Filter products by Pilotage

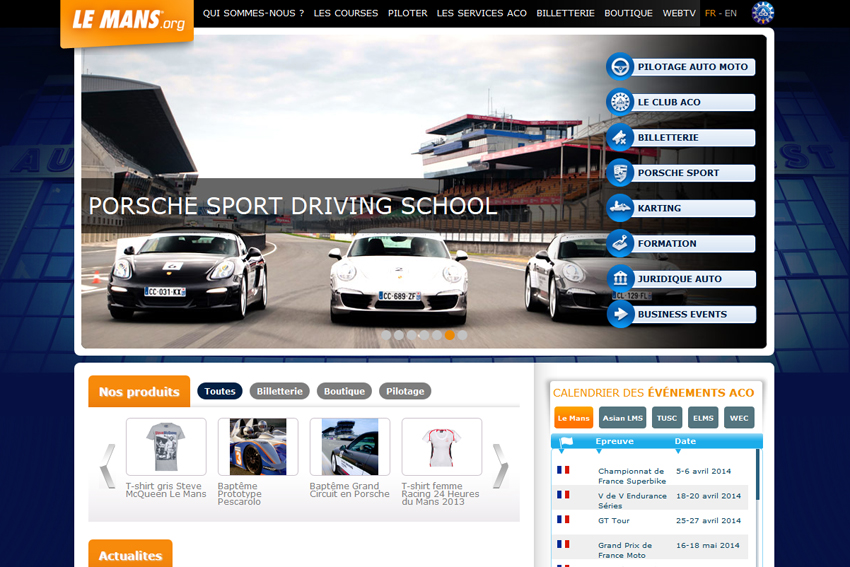coord(405,391)
